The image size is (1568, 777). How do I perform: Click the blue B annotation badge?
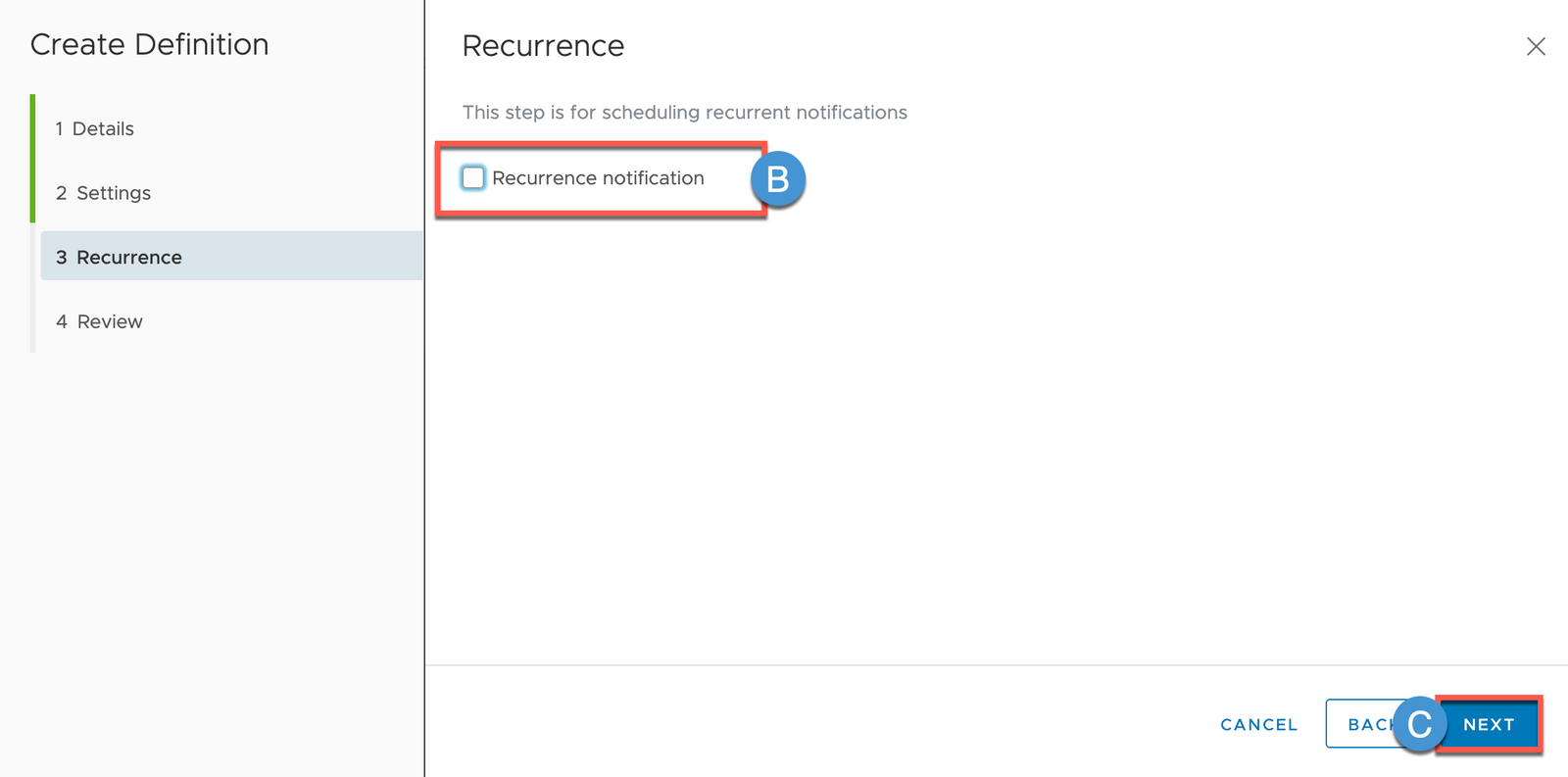[778, 179]
